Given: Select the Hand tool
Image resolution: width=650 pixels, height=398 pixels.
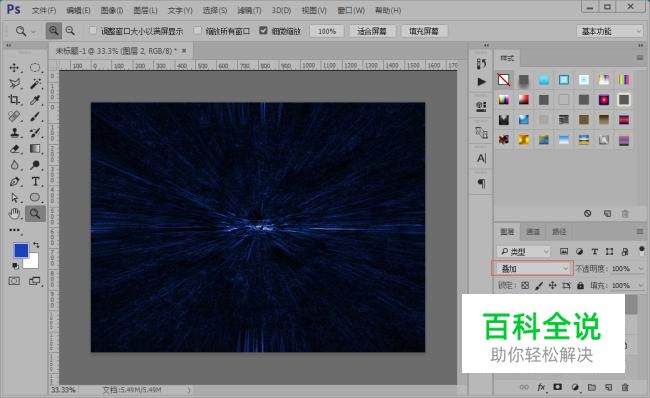Looking at the screenshot, I should point(15,214).
